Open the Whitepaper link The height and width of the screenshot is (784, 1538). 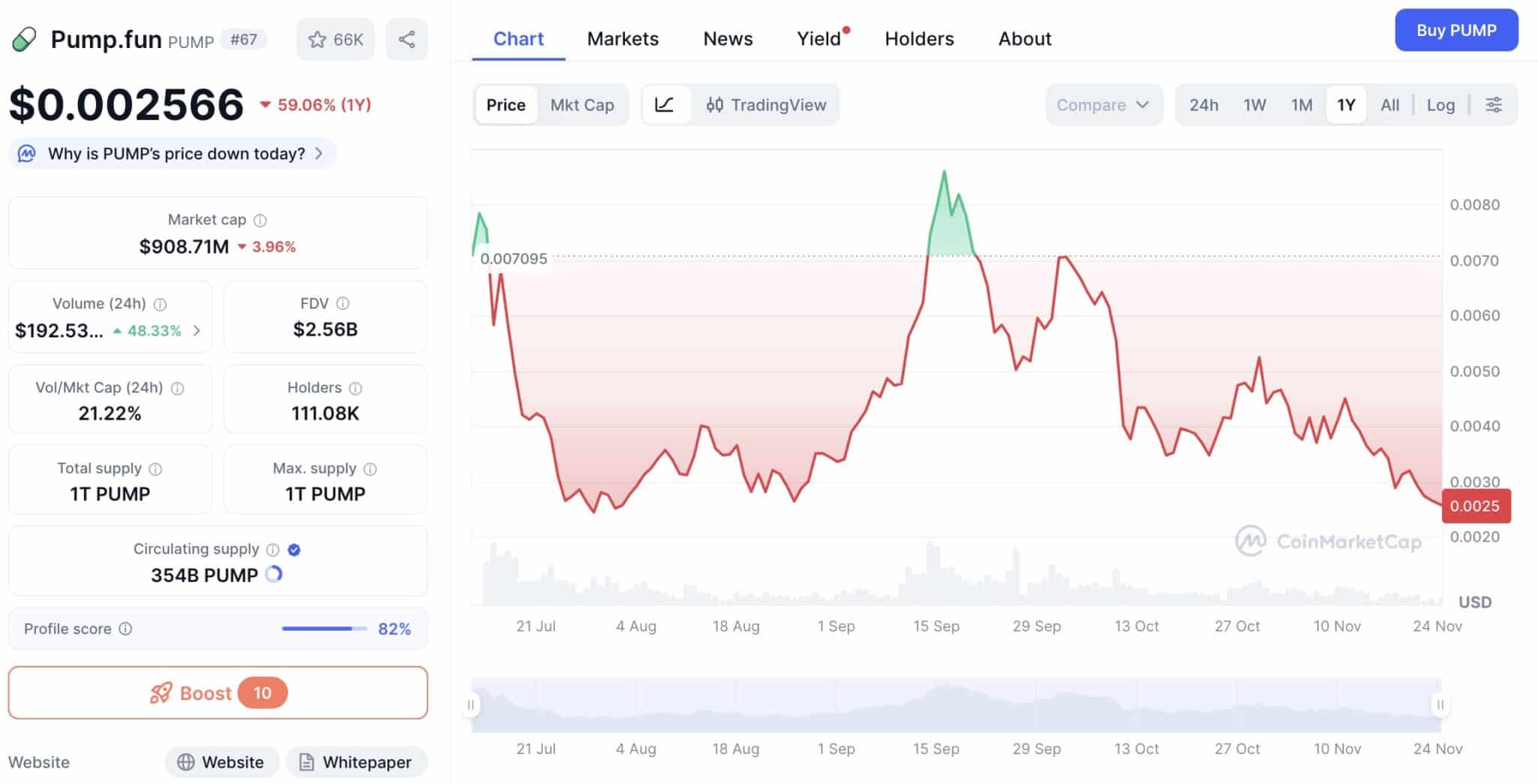356,762
